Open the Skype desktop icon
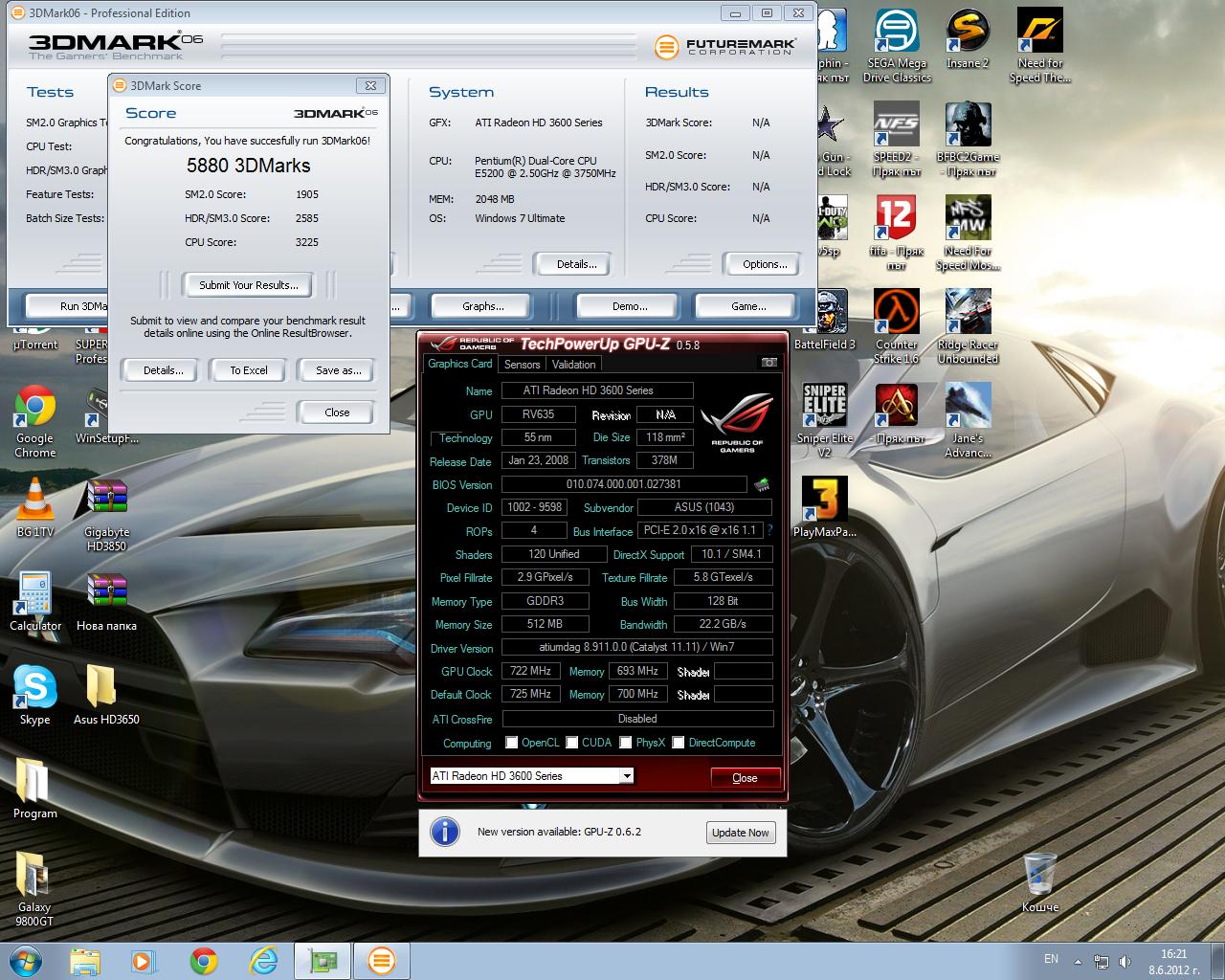1225x980 pixels. 35,696
